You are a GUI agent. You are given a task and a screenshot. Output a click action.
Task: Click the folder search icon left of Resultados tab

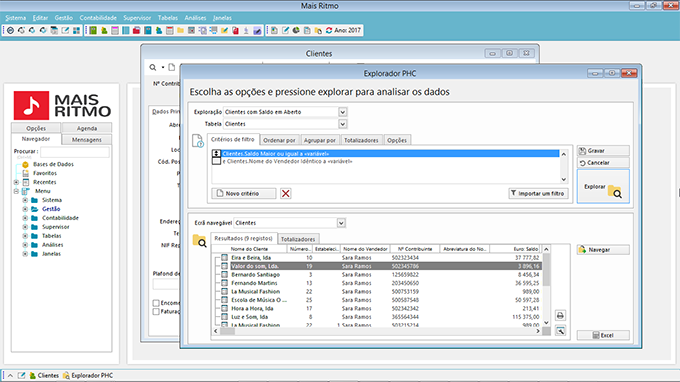[199, 241]
